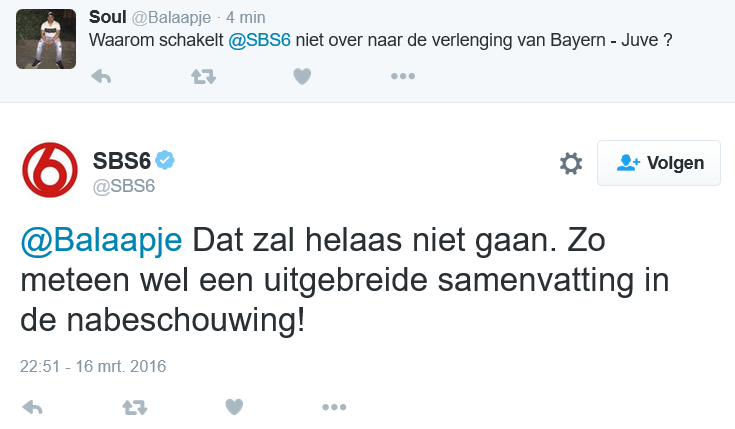
Task: Open the SBS6 account name
Action: point(122,161)
